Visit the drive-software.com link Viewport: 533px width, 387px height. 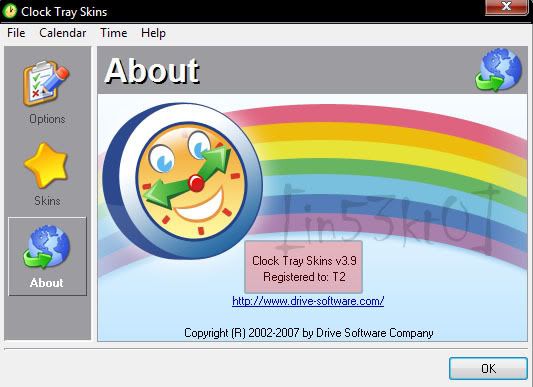pos(308,301)
